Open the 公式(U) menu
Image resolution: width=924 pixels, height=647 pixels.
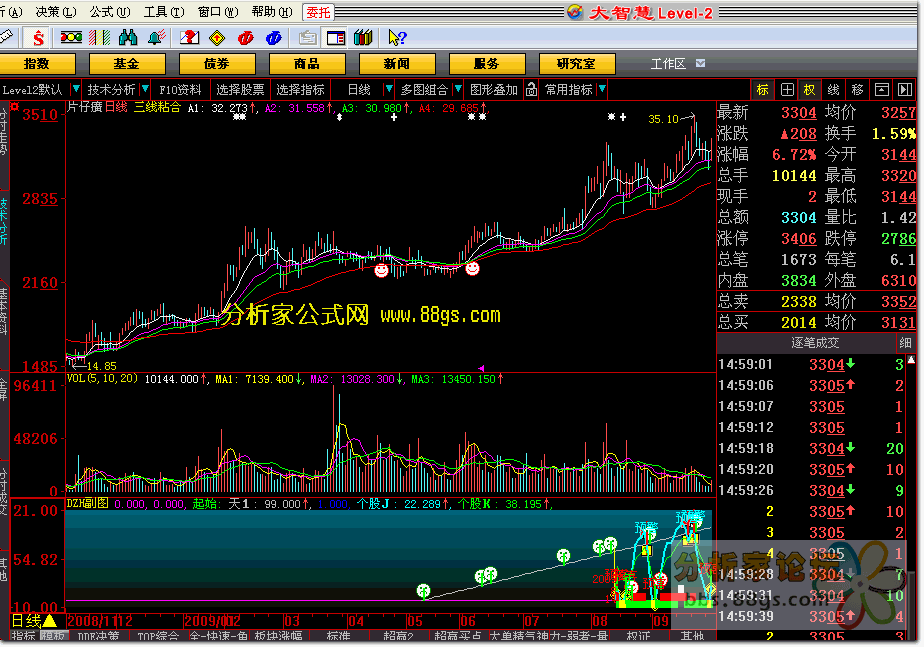[x=110, y=12]
